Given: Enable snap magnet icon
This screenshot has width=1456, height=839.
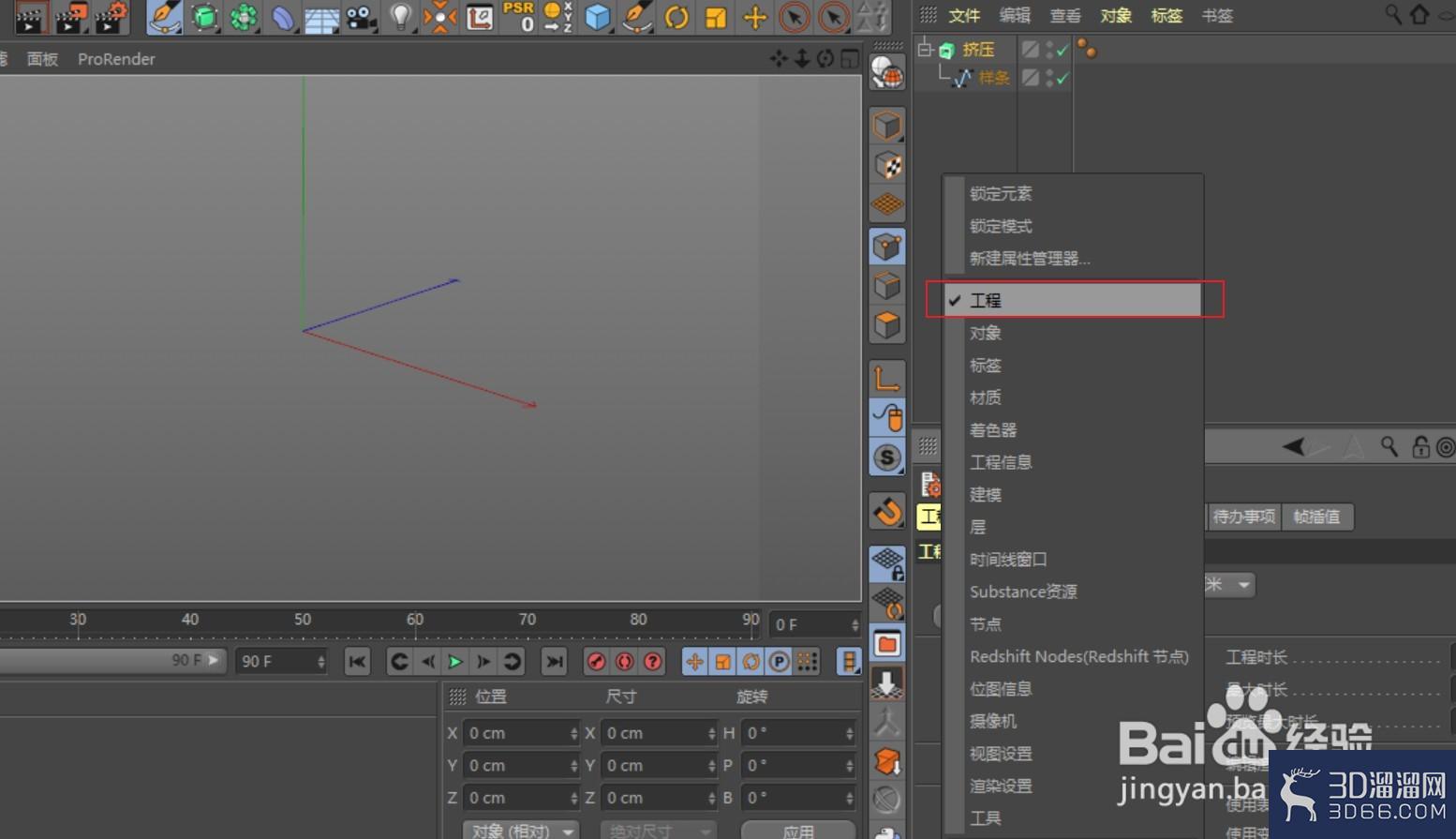Looking at the screenshot, I should click(x=887, y=512).
